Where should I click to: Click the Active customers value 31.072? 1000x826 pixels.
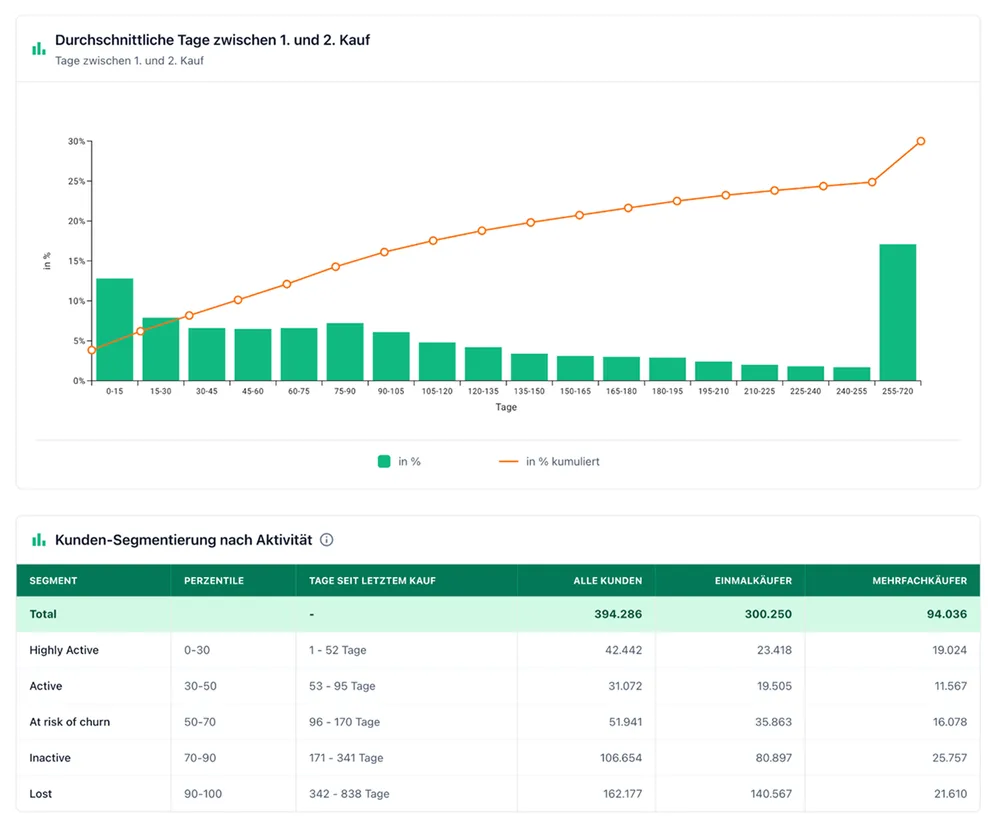[625, 686]
